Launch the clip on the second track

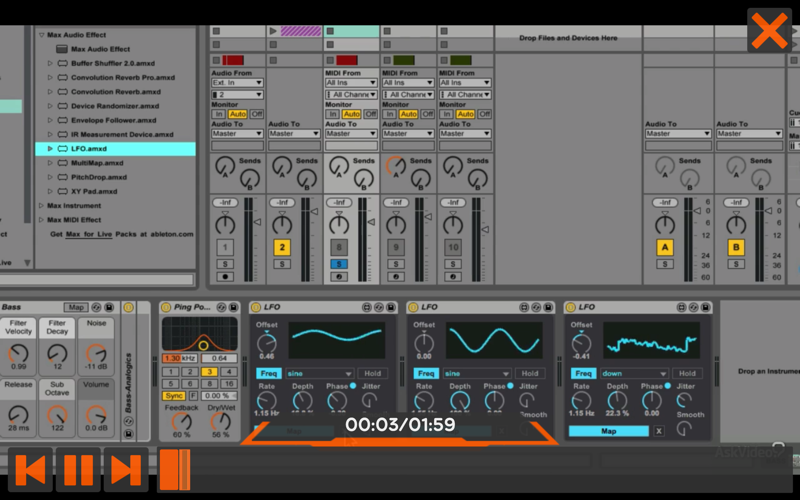[273, 31]
